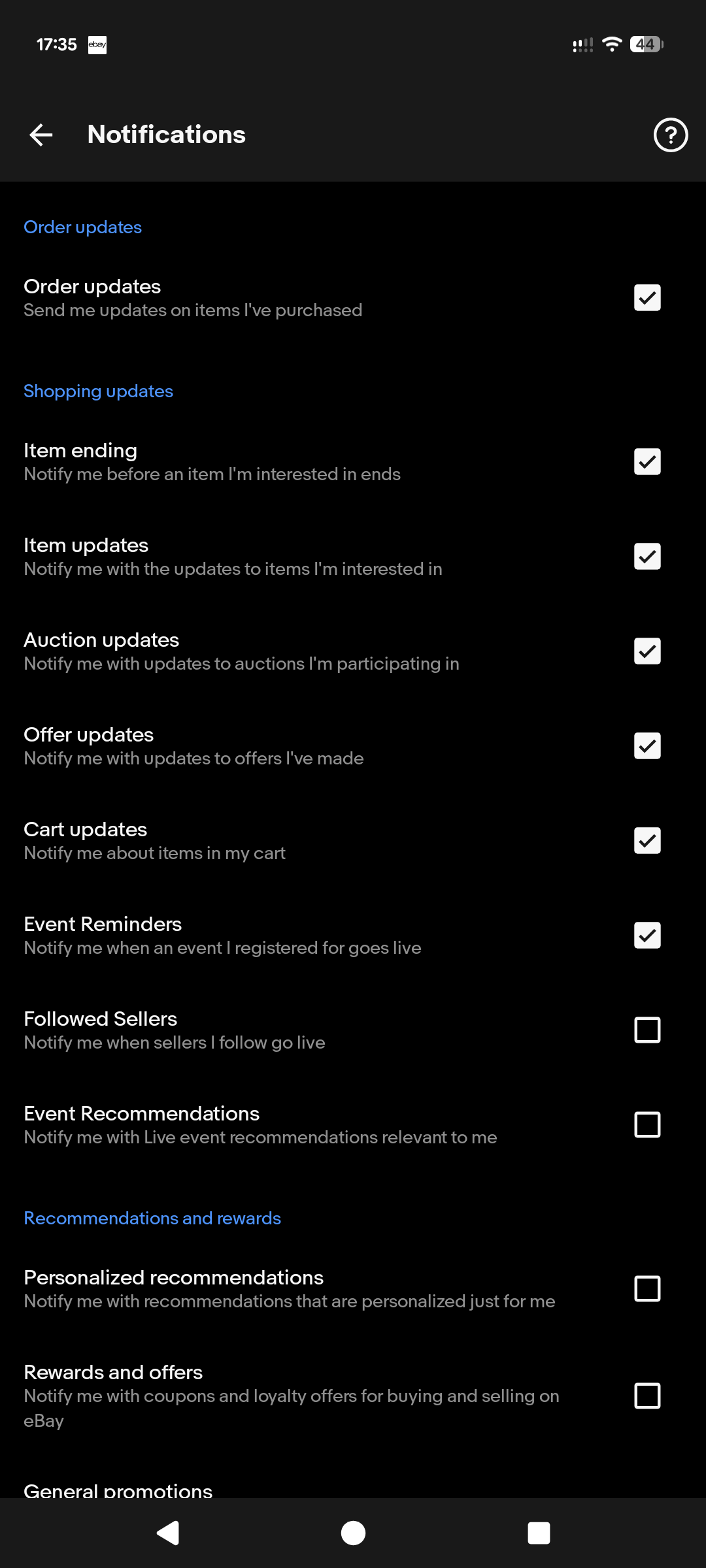Viewport: 706px width, 1568px height.
Task: Uncheck the Item updates checkbox
Action: coord(647,557)
